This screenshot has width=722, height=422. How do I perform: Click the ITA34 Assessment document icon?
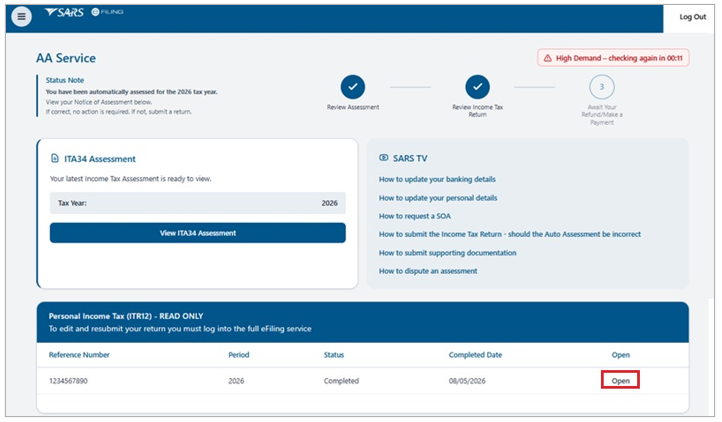[x=55, y=158]
